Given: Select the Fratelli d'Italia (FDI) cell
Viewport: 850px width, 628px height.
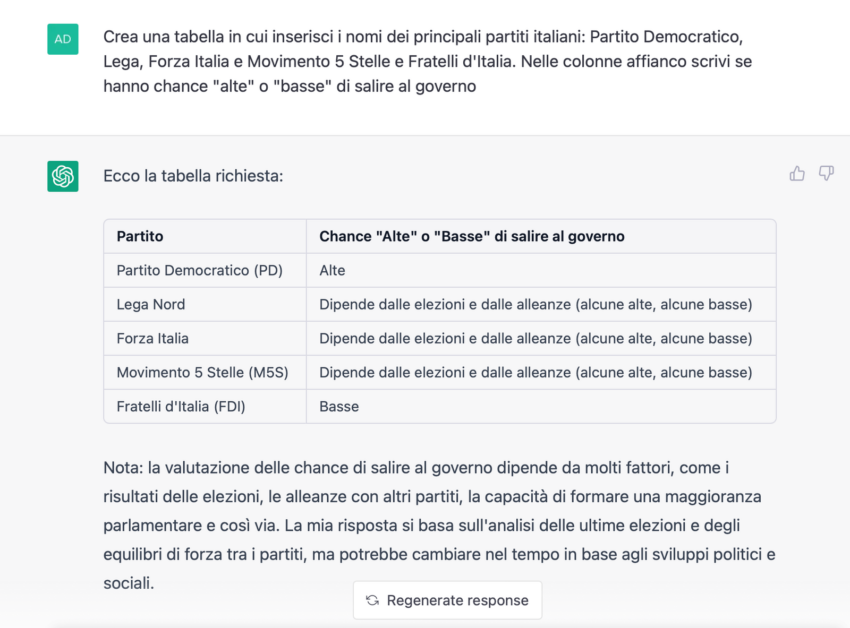Looking at the screenshot, I should coord(205,407).
